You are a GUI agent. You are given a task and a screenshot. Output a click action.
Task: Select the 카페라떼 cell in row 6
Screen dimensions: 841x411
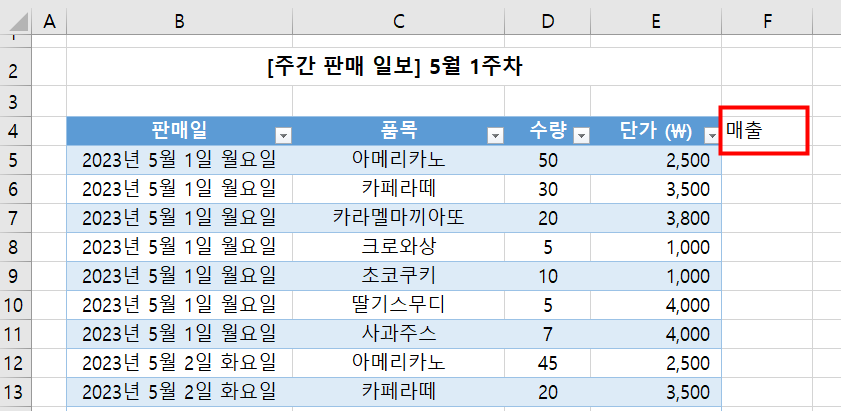pyautogui.click(x=399, y=189)
